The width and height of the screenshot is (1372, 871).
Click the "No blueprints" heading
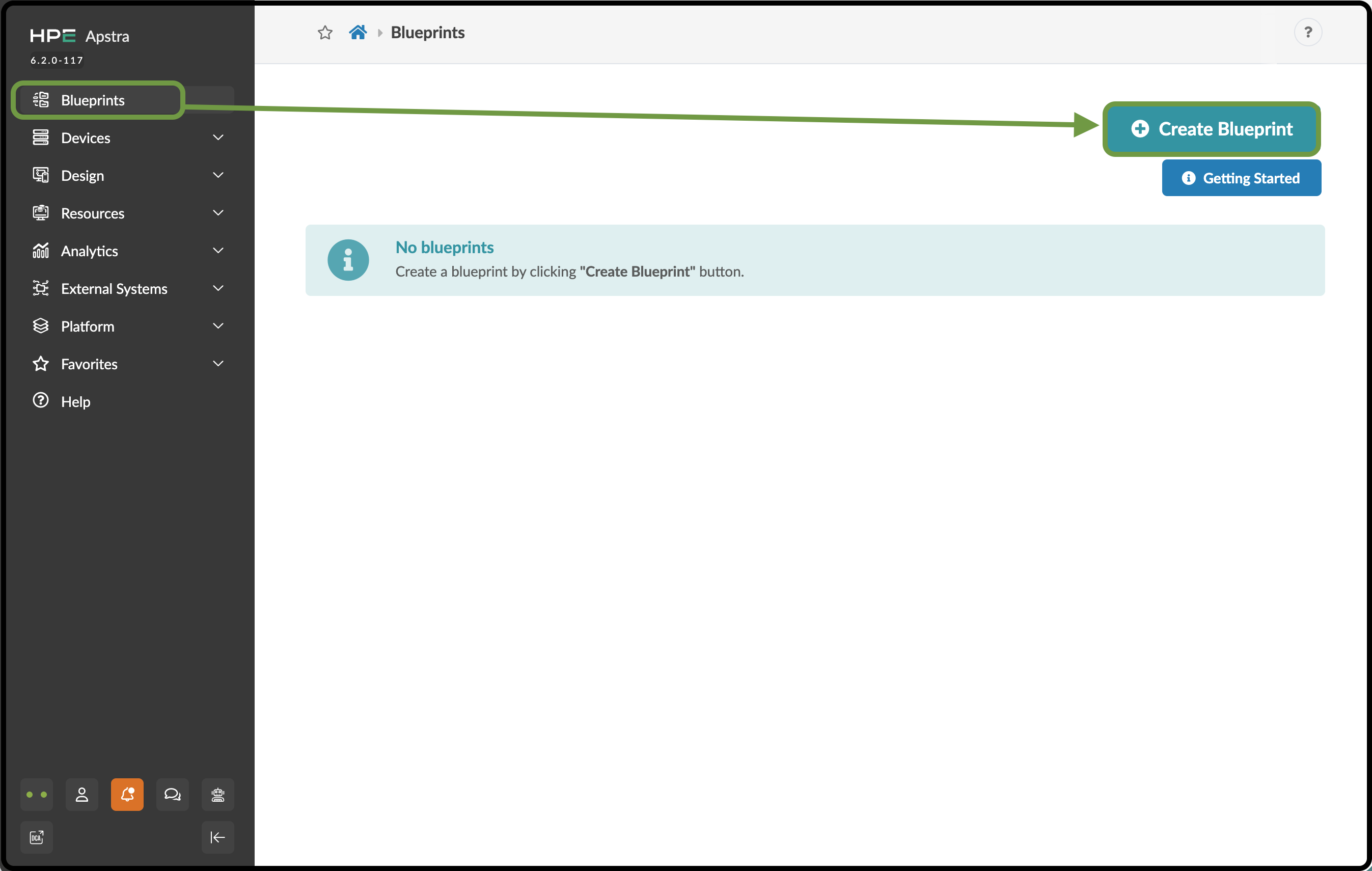(445, 248)
